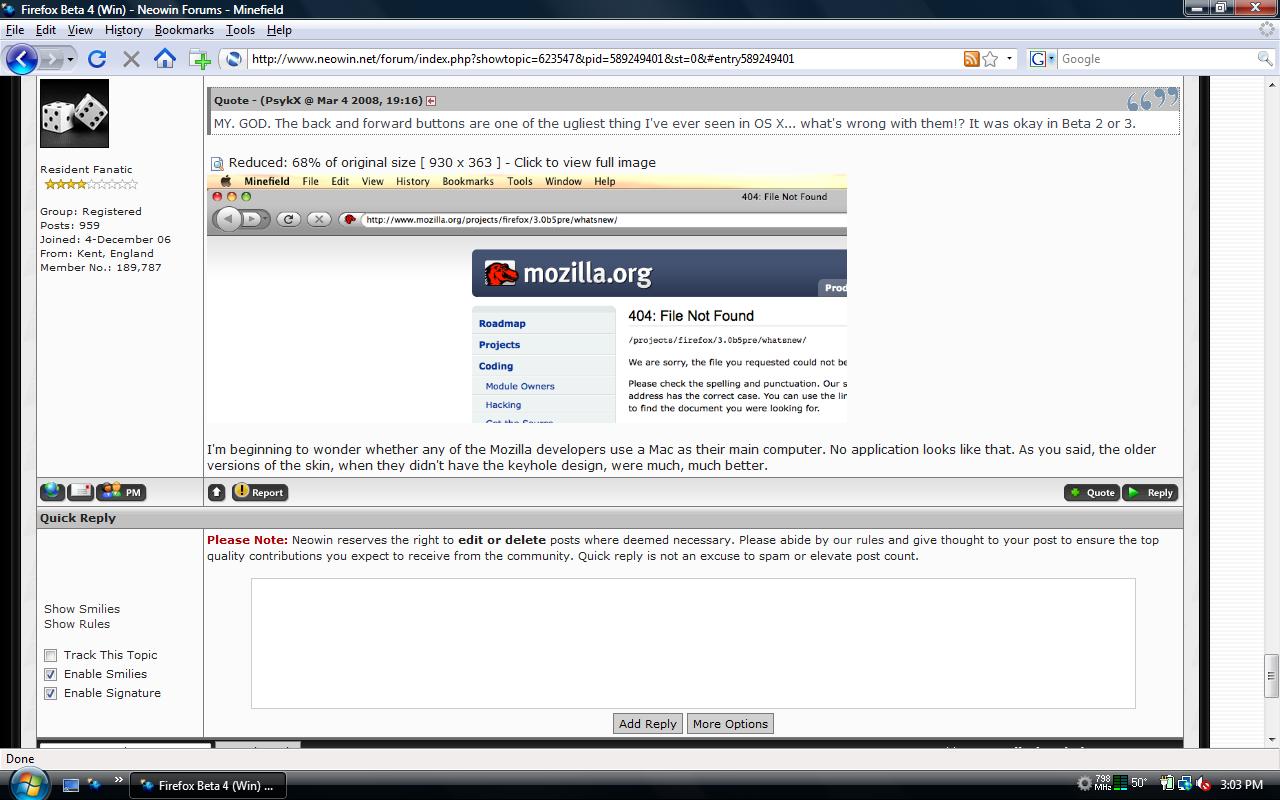
Task: Click the reduced image magnifier icon
Action: click(217, 163)
